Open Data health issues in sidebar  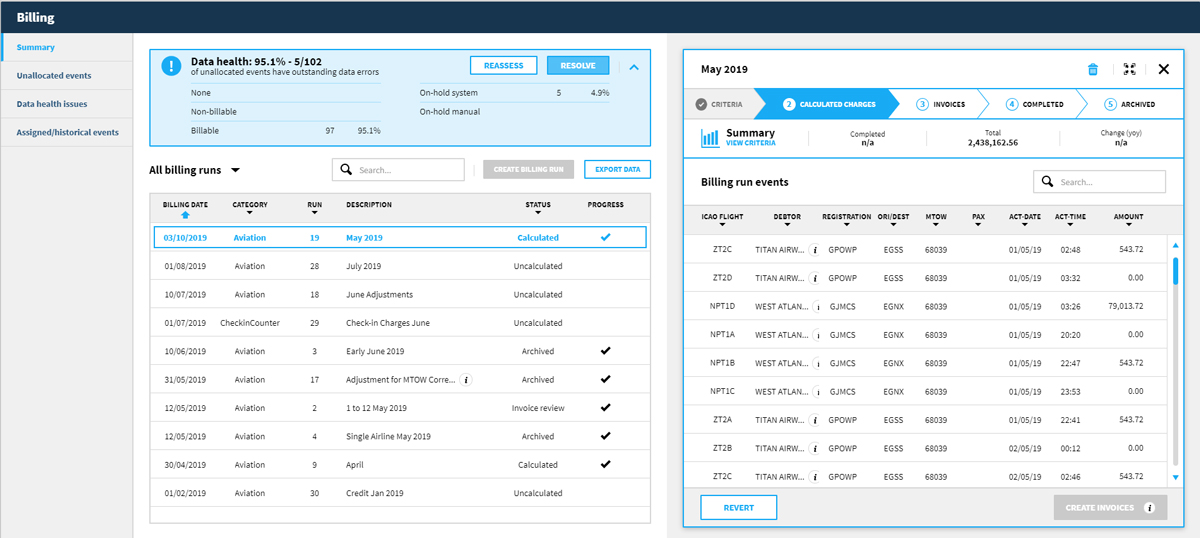[67, 104]
